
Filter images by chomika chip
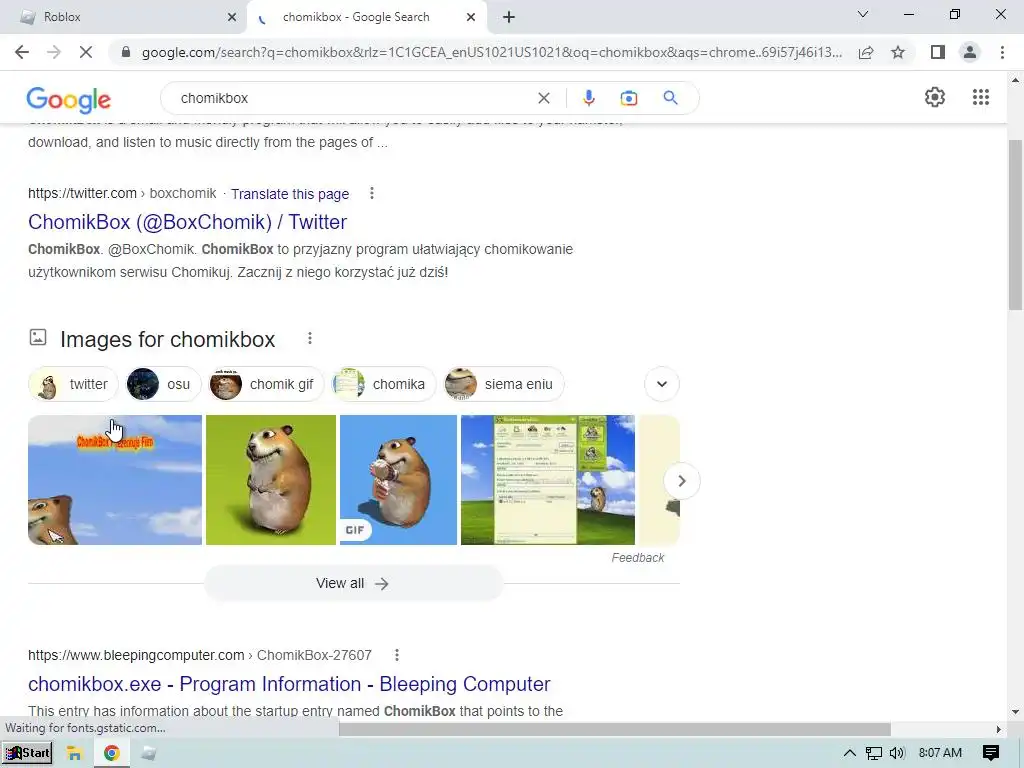[383, 384]
